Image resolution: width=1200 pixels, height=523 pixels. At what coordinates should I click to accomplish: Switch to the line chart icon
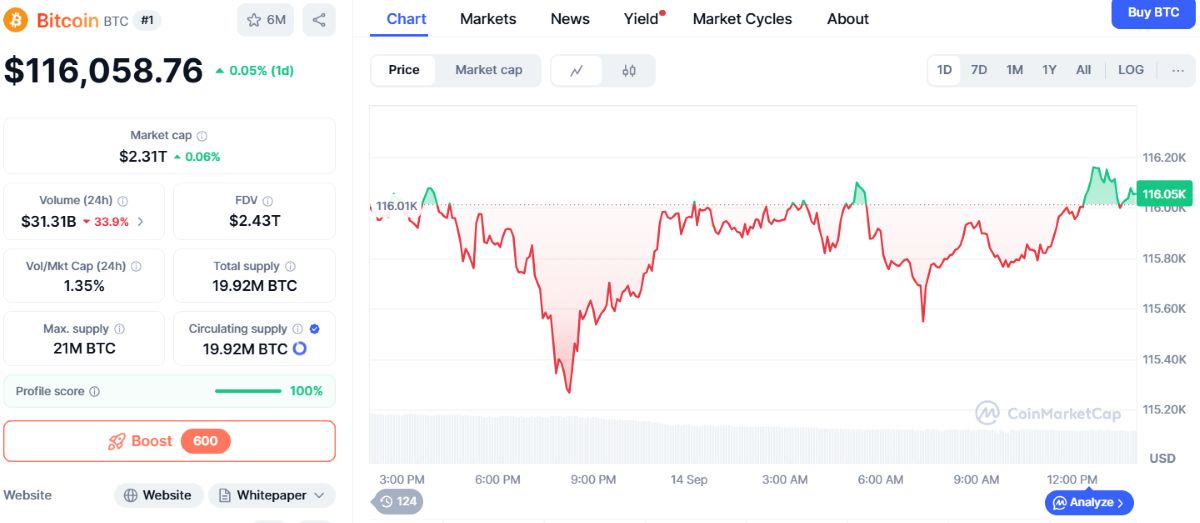(577, 70)
